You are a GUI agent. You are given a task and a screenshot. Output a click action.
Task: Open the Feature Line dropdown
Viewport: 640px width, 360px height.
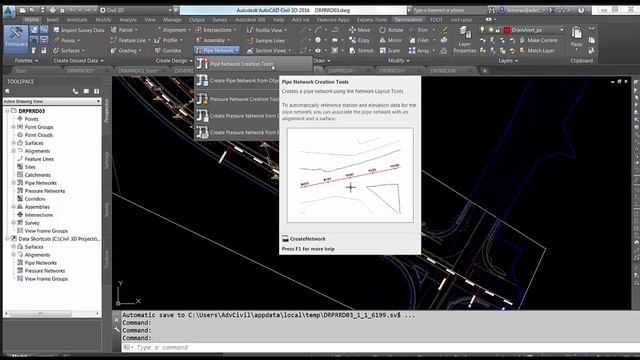pyautogui.click(x=131, y=40)
